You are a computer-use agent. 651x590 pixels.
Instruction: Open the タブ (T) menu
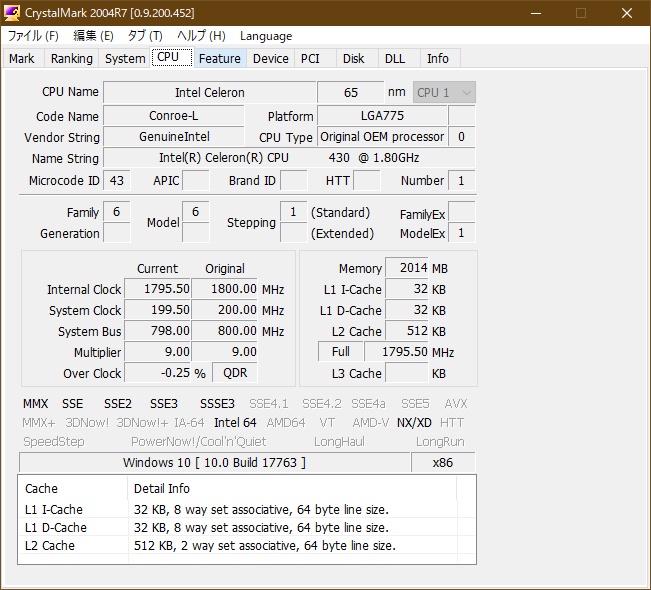click(x=145, y=36)
